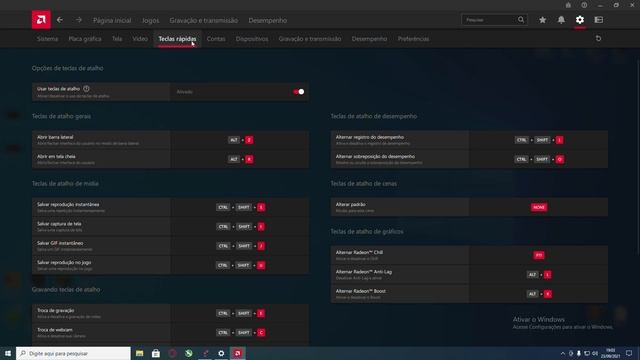Open Jogos tab

(x=151, y=20)
